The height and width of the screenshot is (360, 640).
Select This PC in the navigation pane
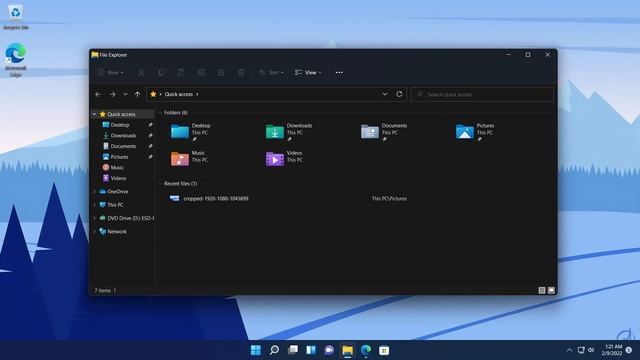point(115,205)
